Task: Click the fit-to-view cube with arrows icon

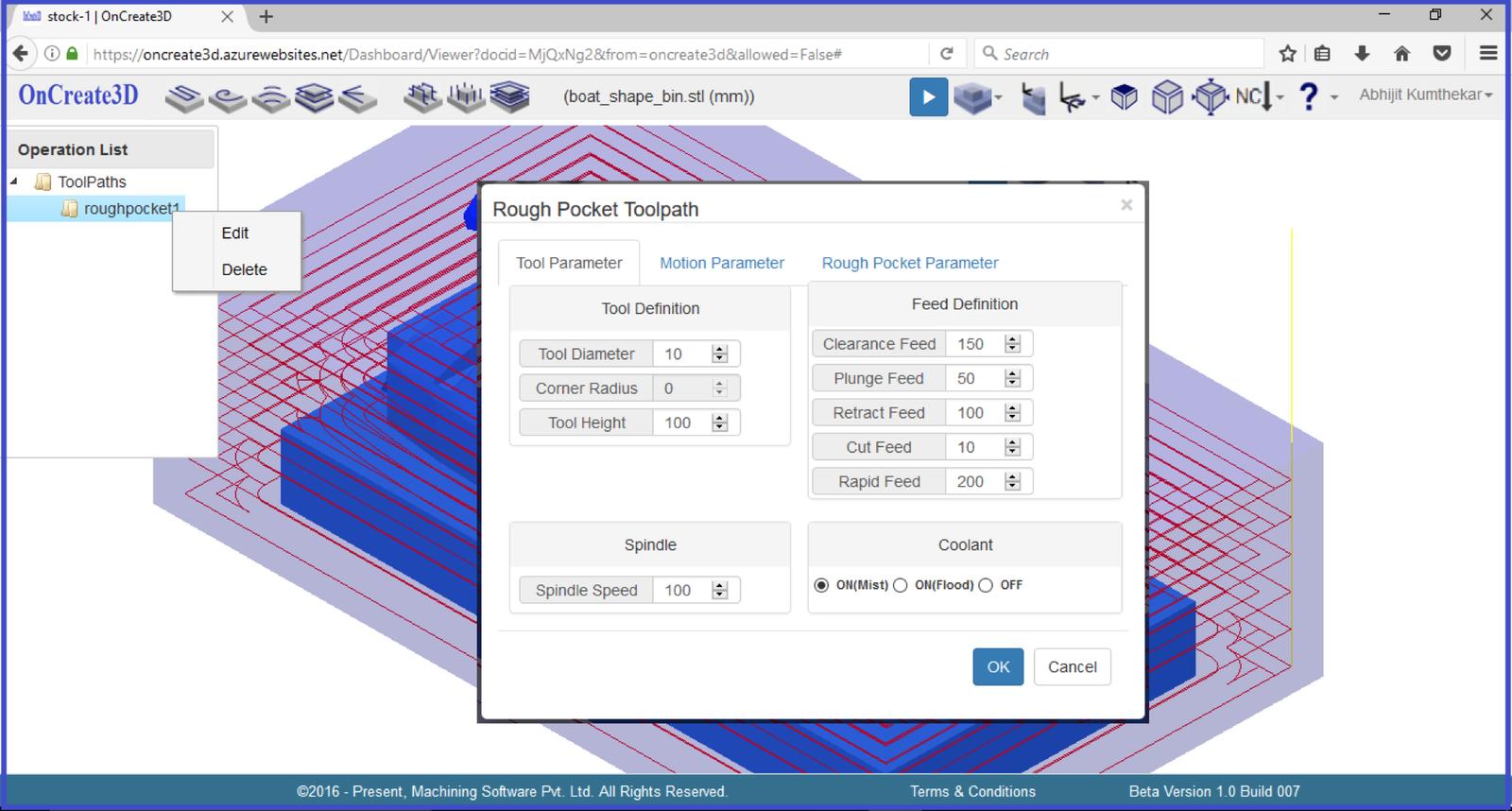Action: (1210, 96)
